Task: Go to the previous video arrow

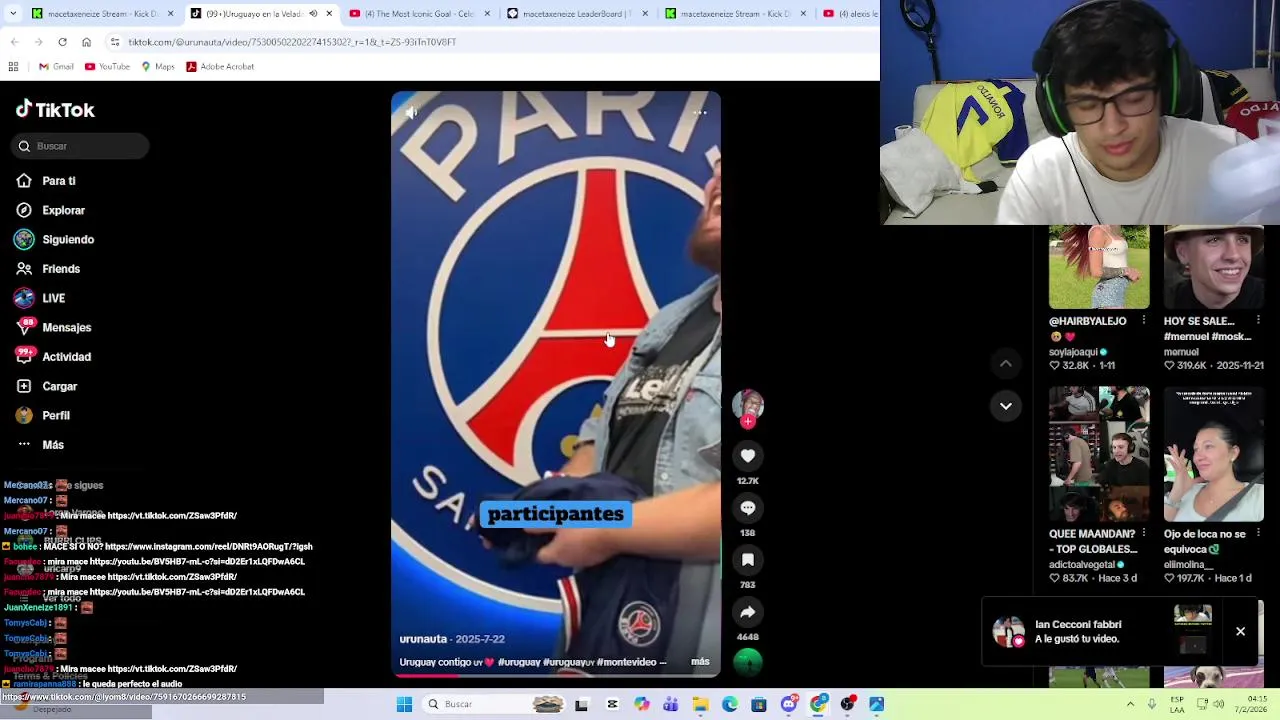Action: coord(1006,364)
